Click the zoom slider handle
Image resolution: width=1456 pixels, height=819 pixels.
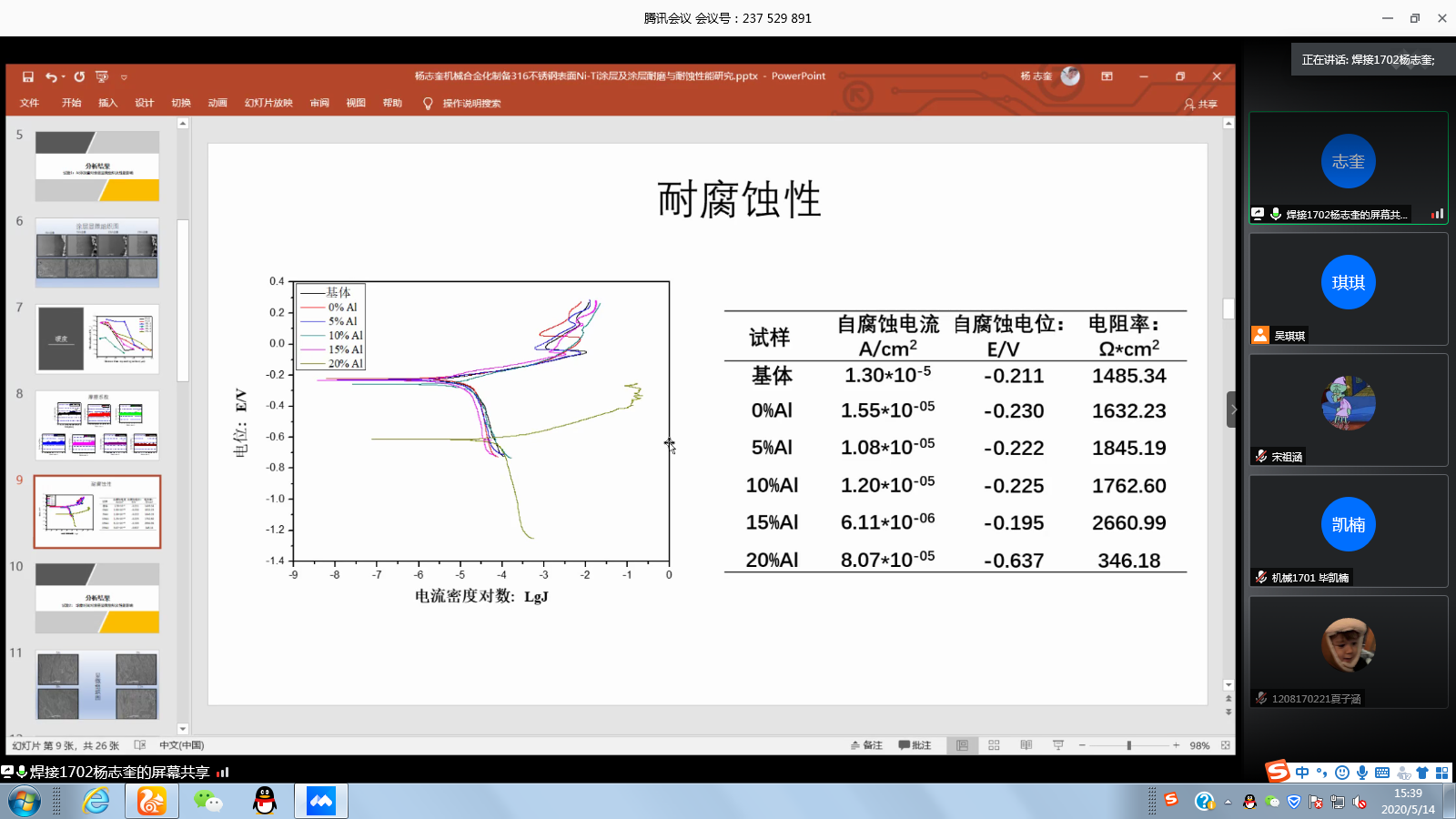point(1128,745)
